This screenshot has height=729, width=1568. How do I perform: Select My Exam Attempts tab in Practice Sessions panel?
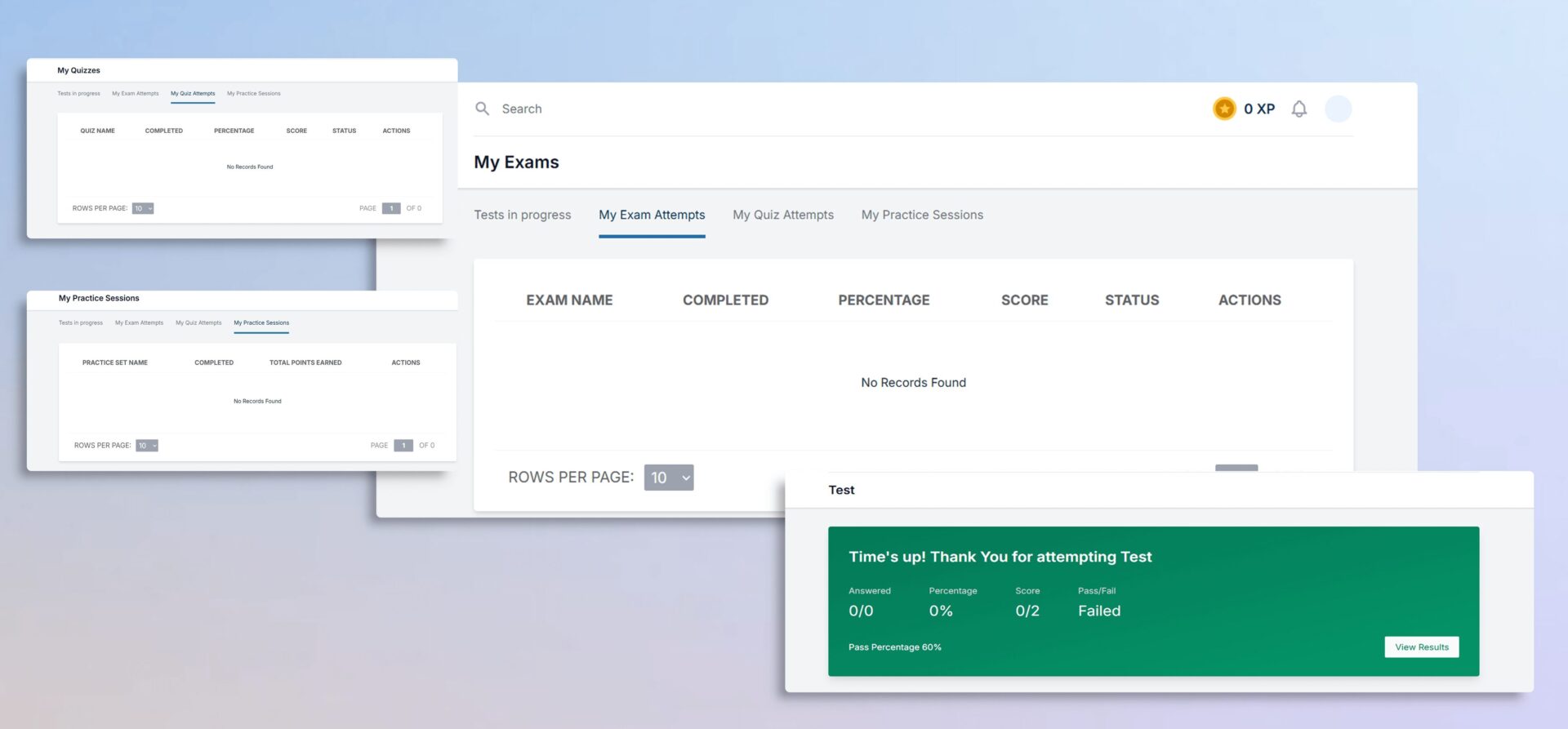click(x=139, y=323)
